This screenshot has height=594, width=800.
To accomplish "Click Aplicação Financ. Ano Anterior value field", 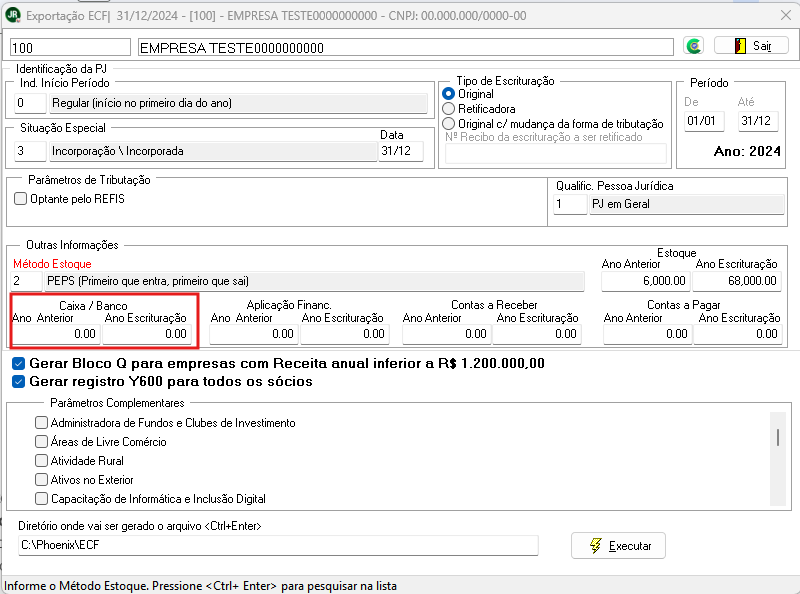I will click(x=254, y=334).
